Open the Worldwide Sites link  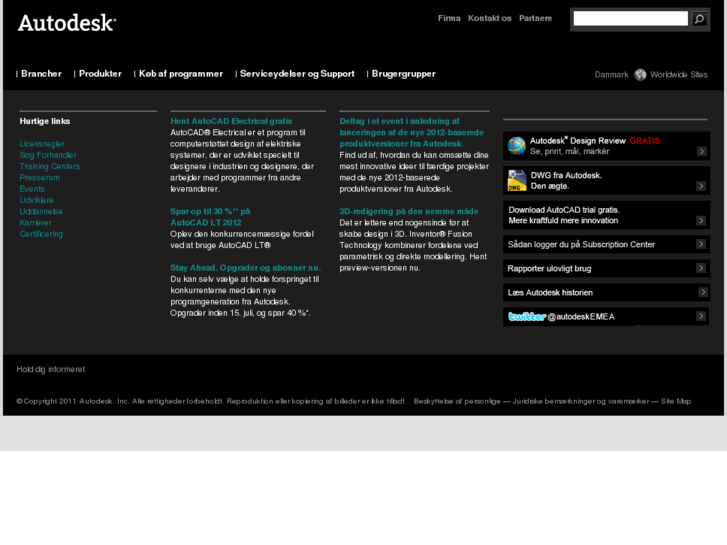pos(679,75)
